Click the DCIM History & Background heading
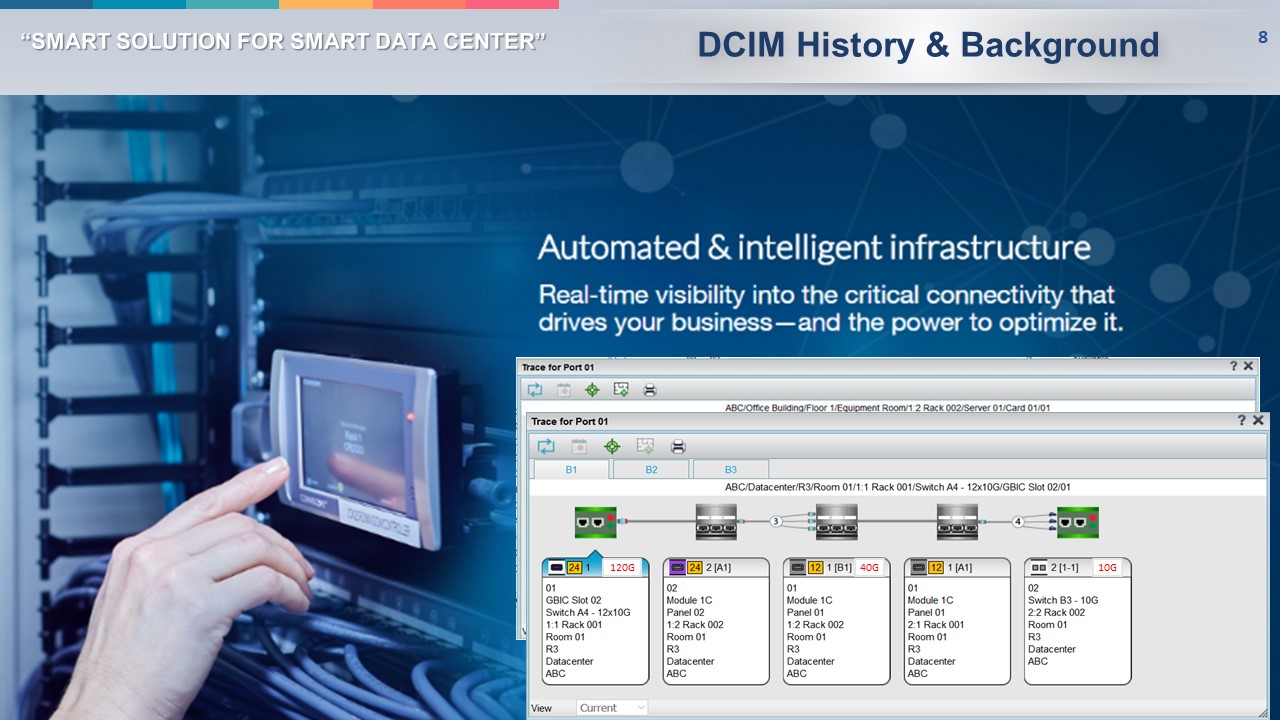Viewport: 1280px width, 720px height. (928, 44)
